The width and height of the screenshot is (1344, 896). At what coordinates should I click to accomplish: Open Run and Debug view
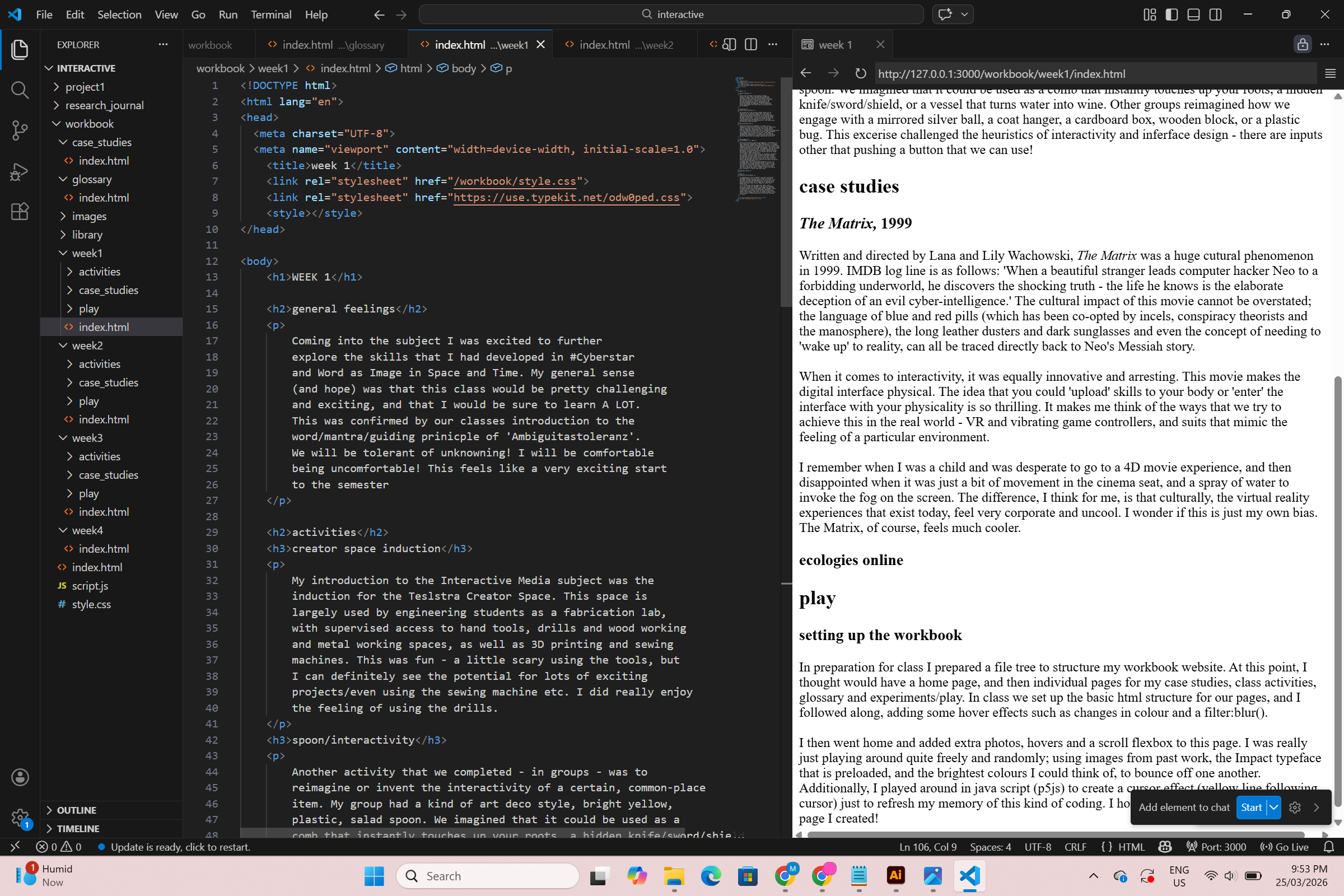pyautogui.click(x=20, y=171)
